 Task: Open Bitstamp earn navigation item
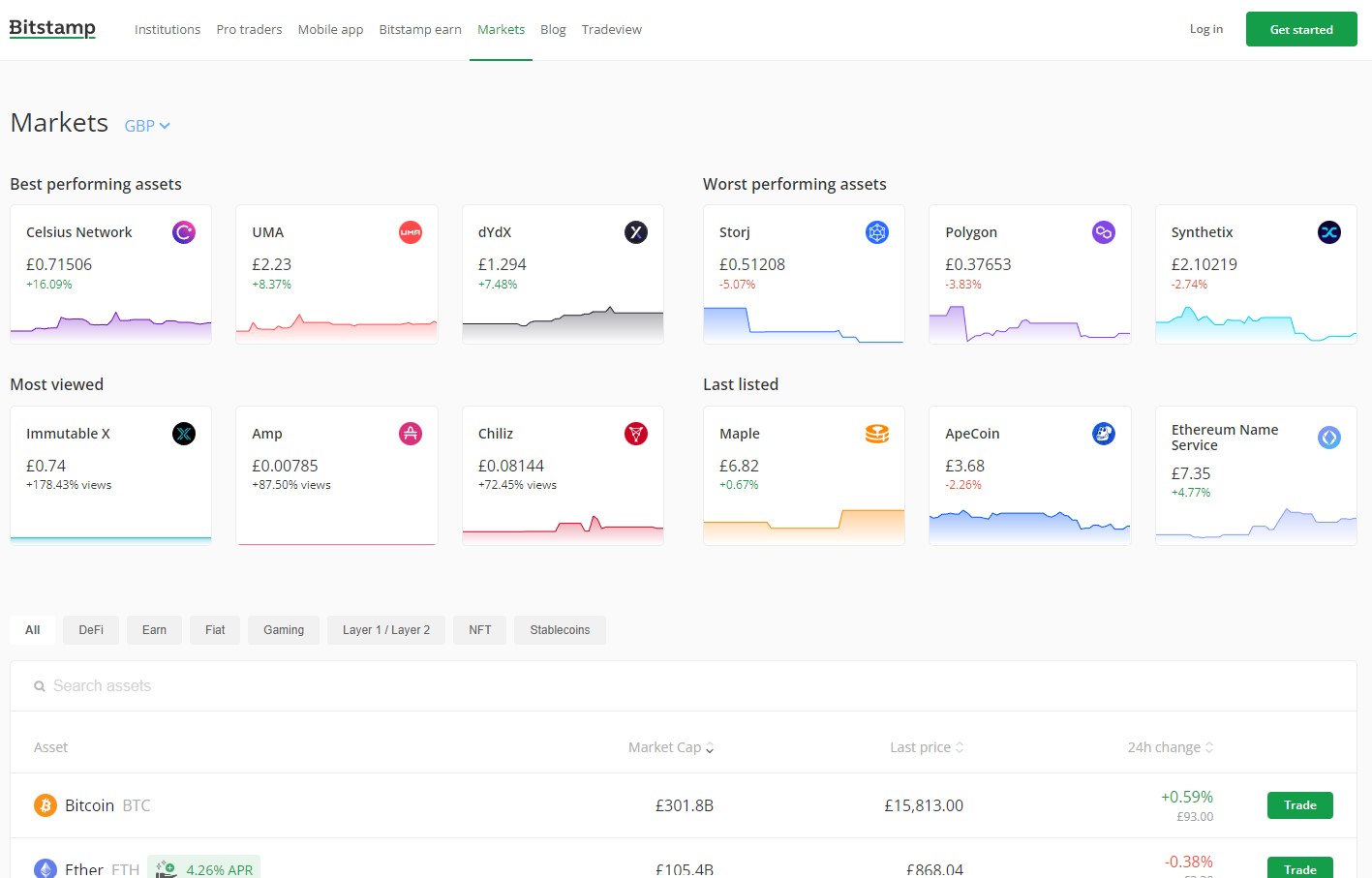(x=420, y=30)
